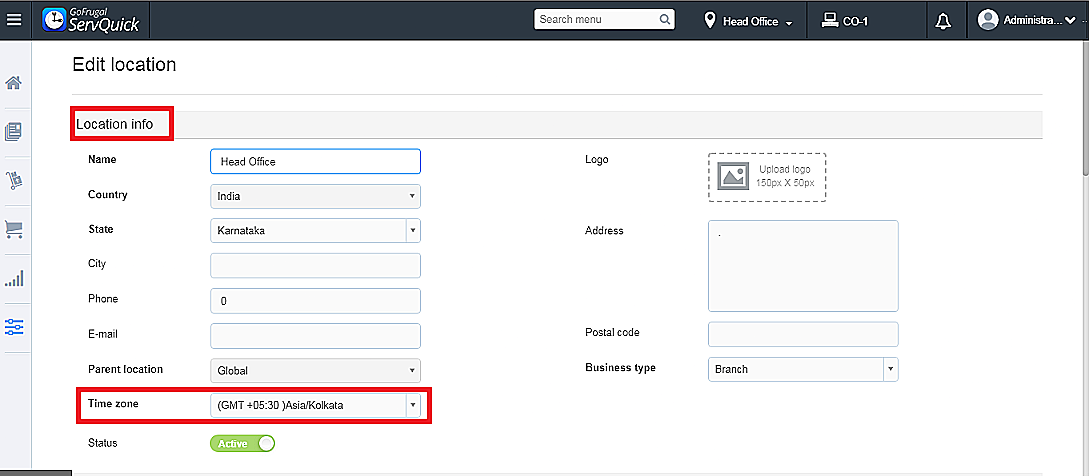1089x476 pixels.
Task: Open the sidebar shopping cart icon
Action: click(14, 230)
